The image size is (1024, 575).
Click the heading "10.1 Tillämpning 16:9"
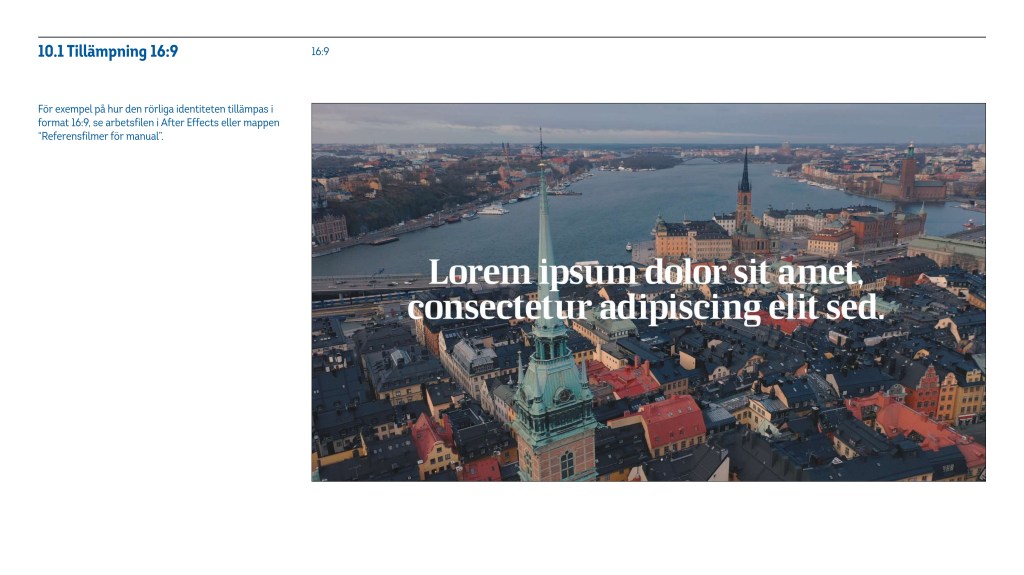[x=108, y=52]
